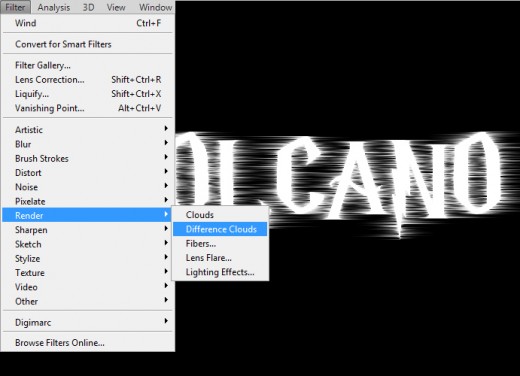The image size is (520, 376).
Task: Apply the Clouds render filter
Action: pyautogui.click(x=220, y=215)
